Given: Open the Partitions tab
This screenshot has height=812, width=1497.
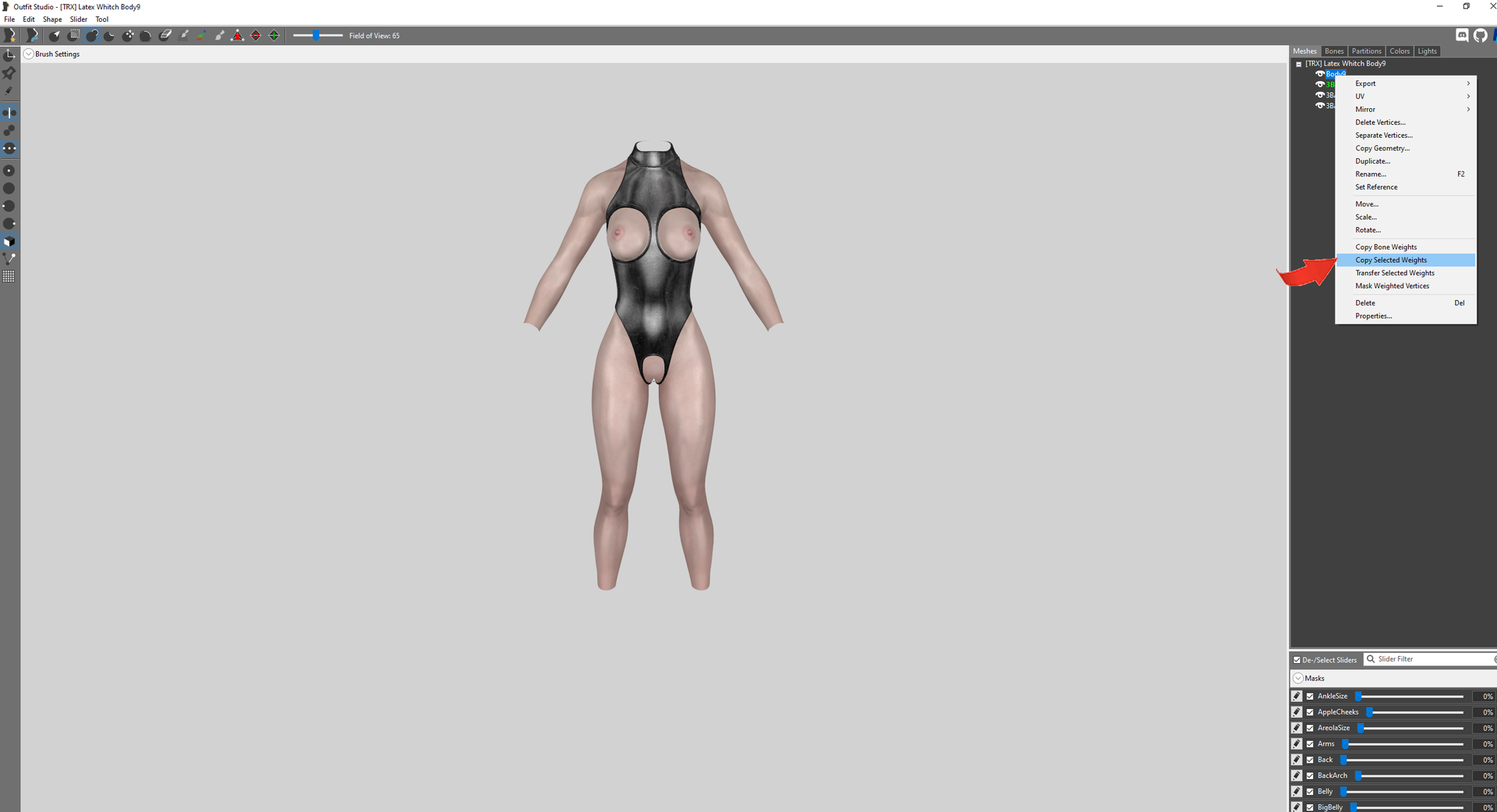Looking at the screenshot, I should [x=1367, y=51].
